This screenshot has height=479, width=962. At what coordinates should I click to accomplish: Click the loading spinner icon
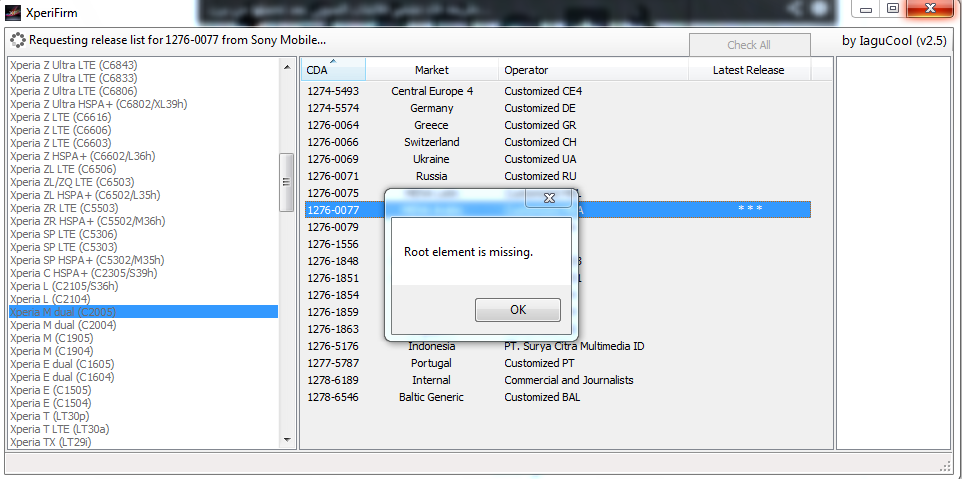tap(18, 40)
